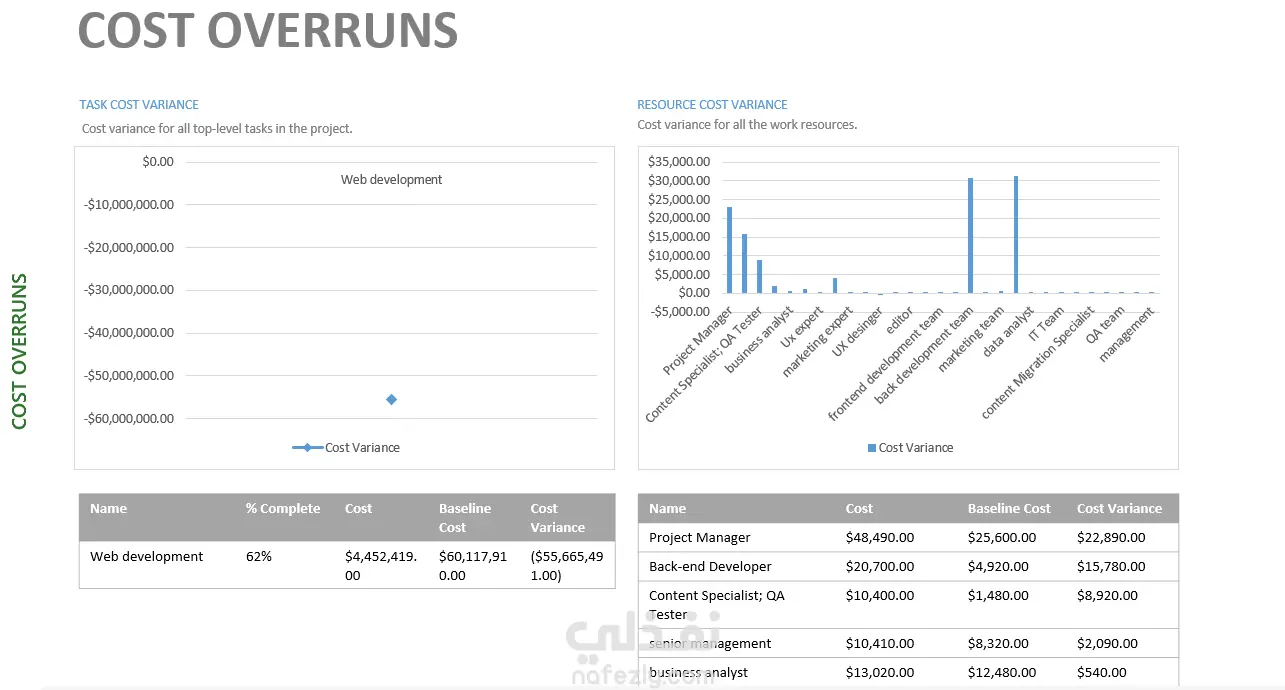Select the RESOURCE COST VARIANCE heading
1285x690 pixels.
coord(712,104)
